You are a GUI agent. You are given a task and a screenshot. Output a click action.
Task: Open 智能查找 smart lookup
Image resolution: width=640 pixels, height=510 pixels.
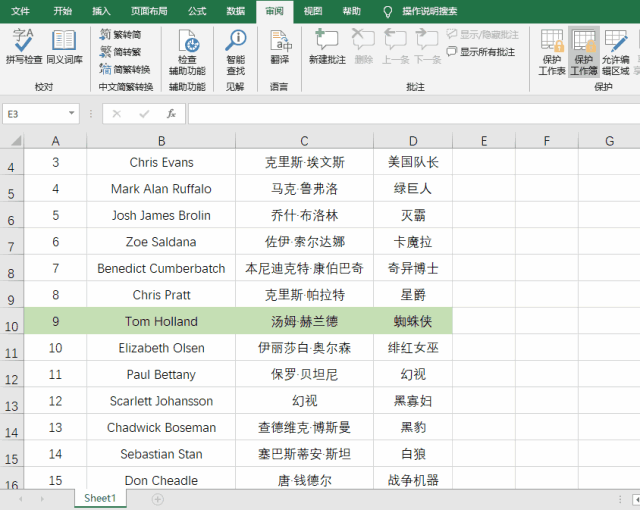[x=236, y=52]
